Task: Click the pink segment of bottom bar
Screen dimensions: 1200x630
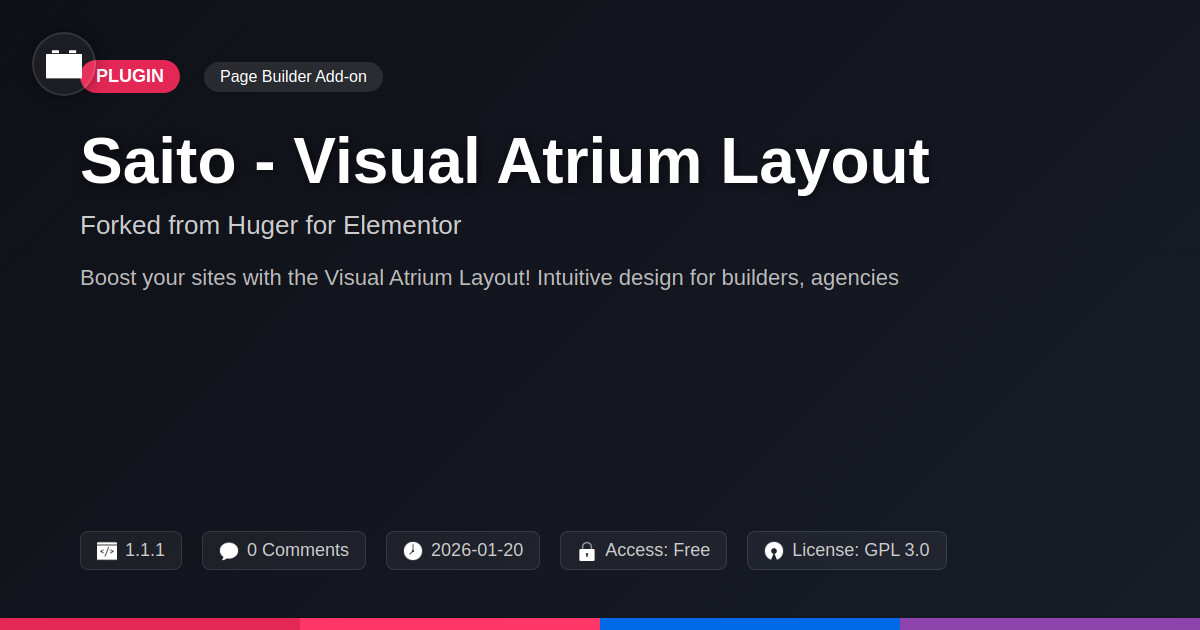Action: coord(450,624)
